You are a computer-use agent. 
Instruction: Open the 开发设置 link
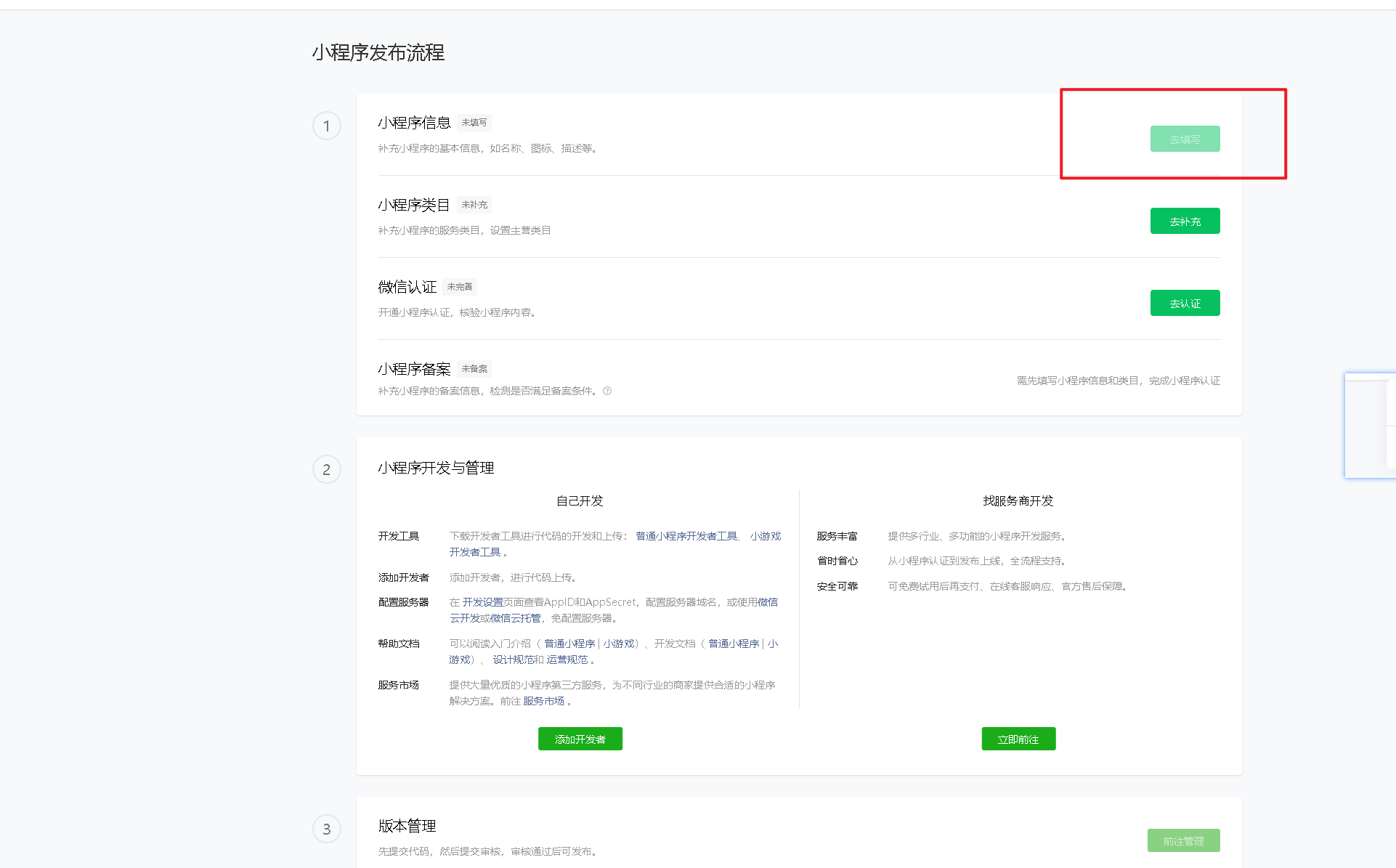pos(483,602)
